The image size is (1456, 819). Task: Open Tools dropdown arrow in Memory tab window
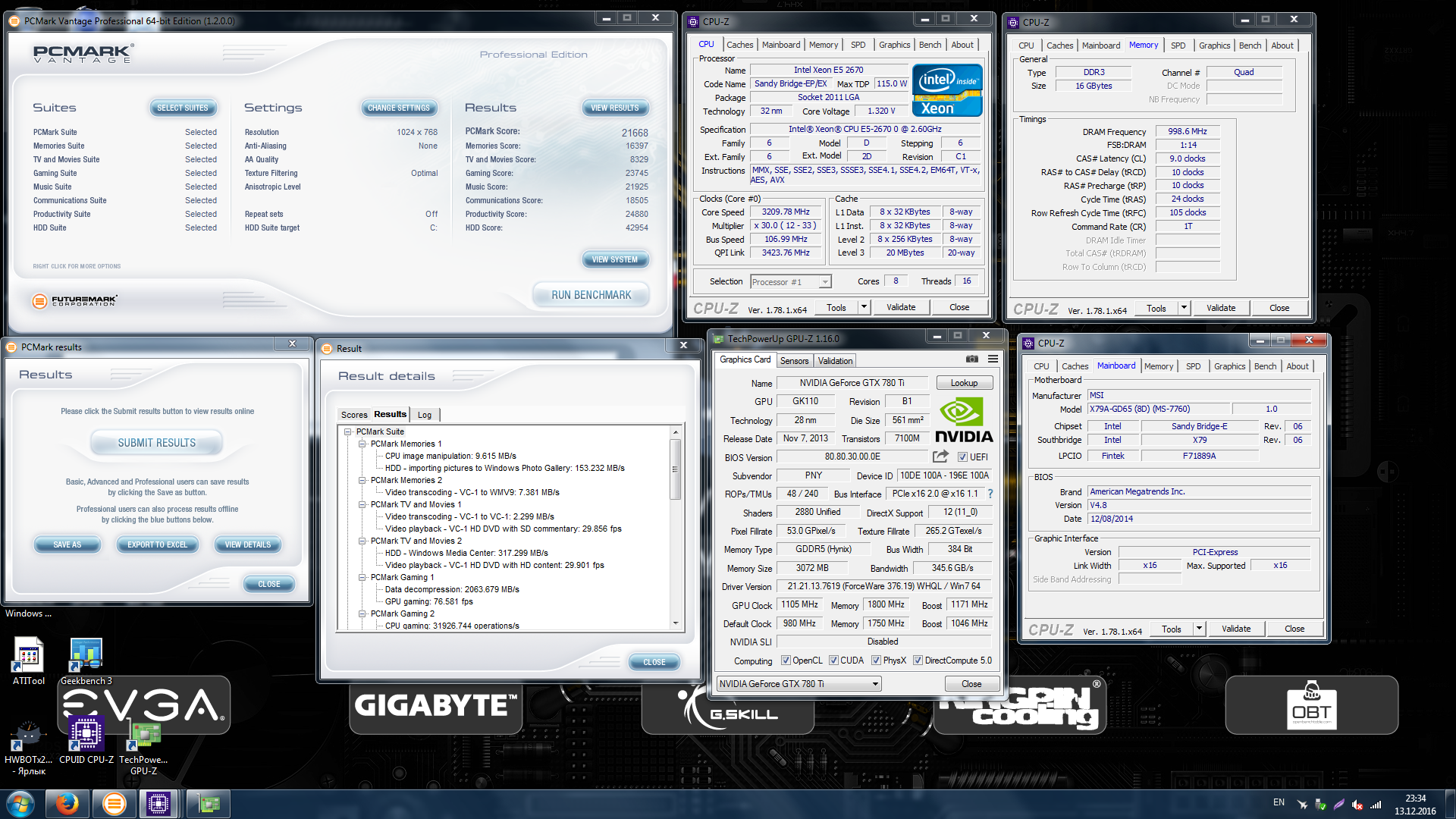pos(1184,308)
